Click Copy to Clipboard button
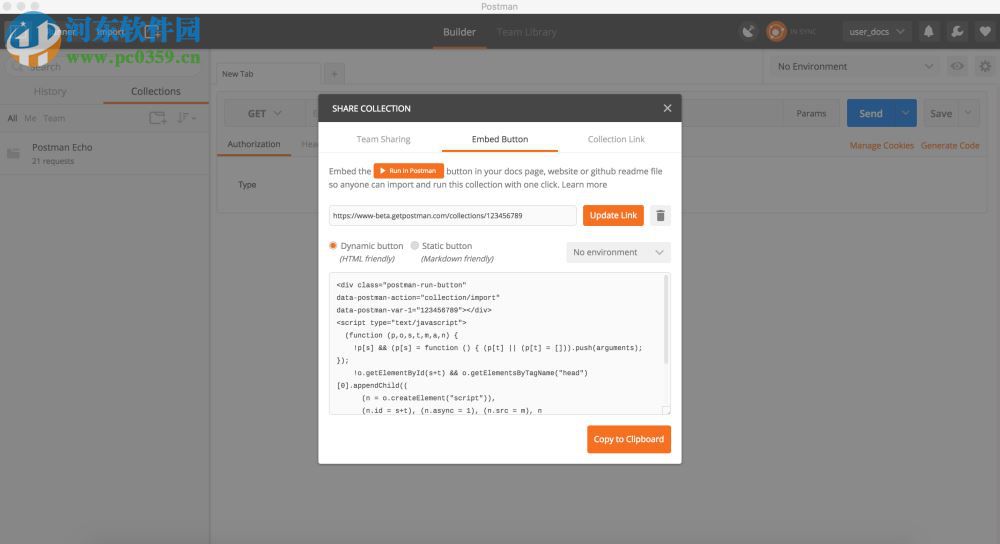 click(x=629, y=439)
